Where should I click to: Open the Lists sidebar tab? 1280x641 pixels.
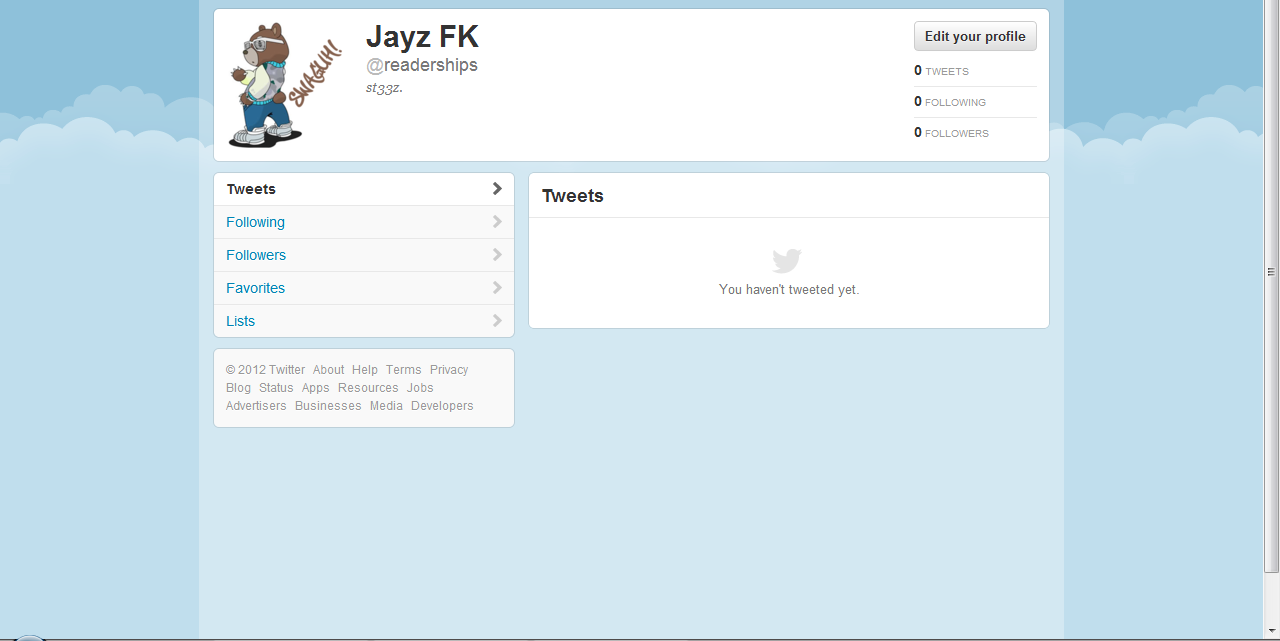point(364,321)
